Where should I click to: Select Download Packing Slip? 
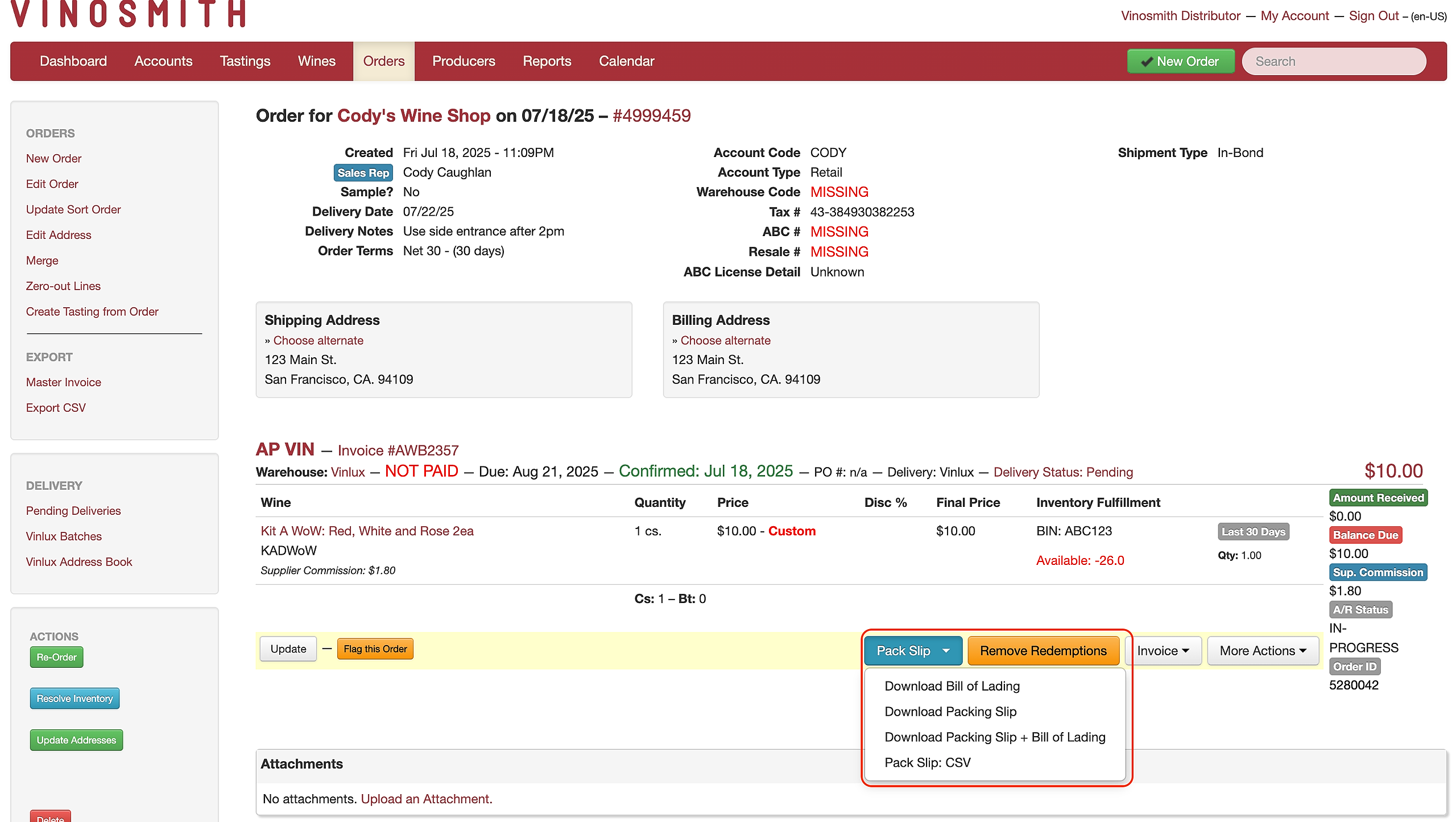point(950,712)
